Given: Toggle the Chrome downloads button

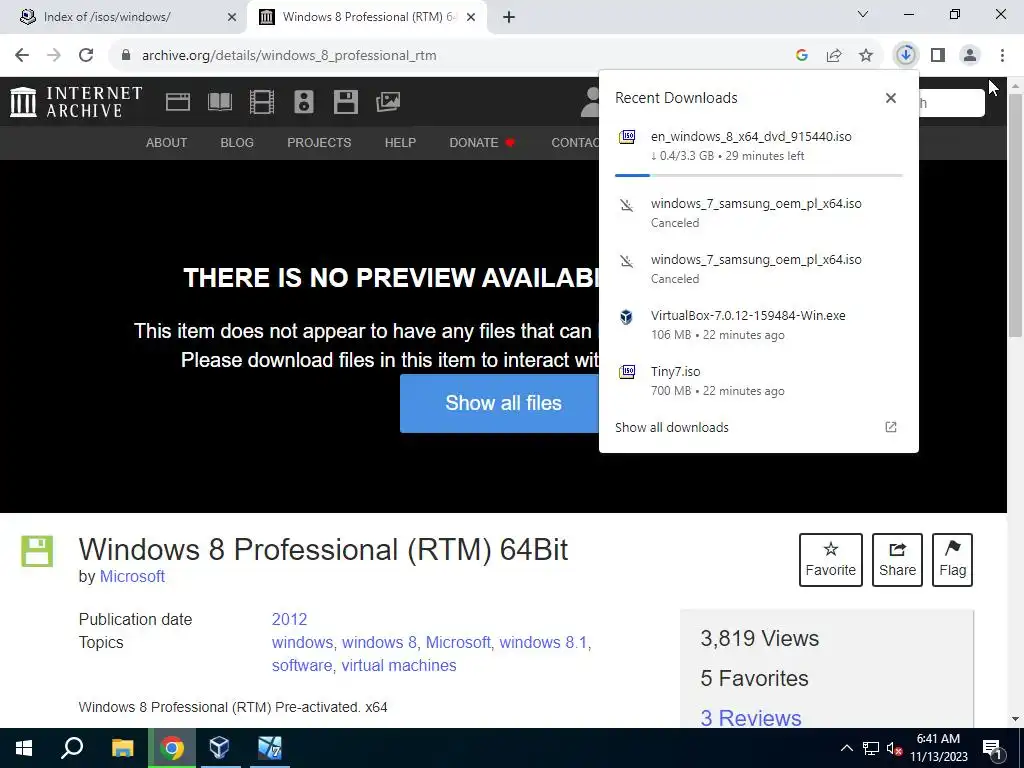Looking at the screenshot, I should pos(906,56).
